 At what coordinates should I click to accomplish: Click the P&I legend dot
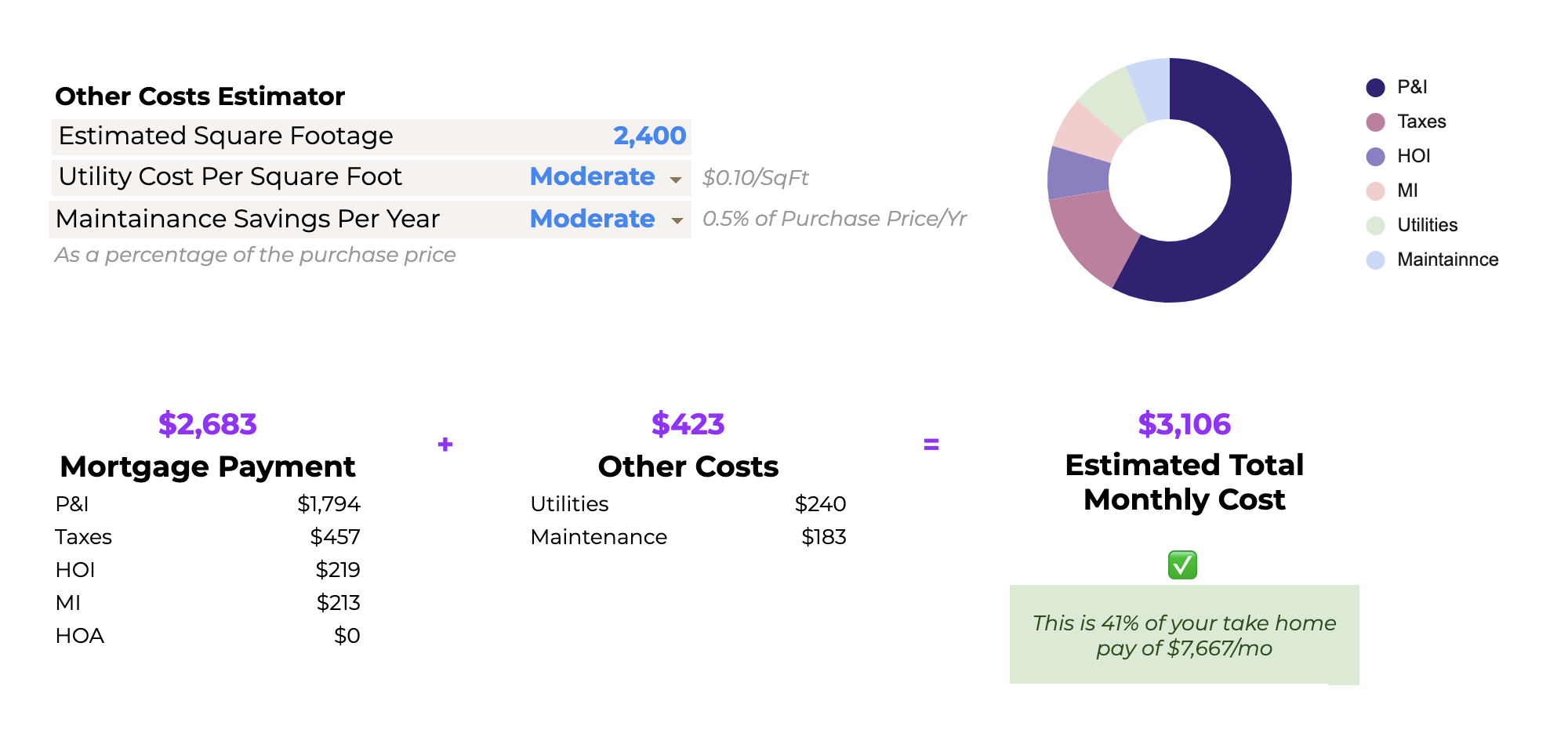click(x=1374, y=86)
